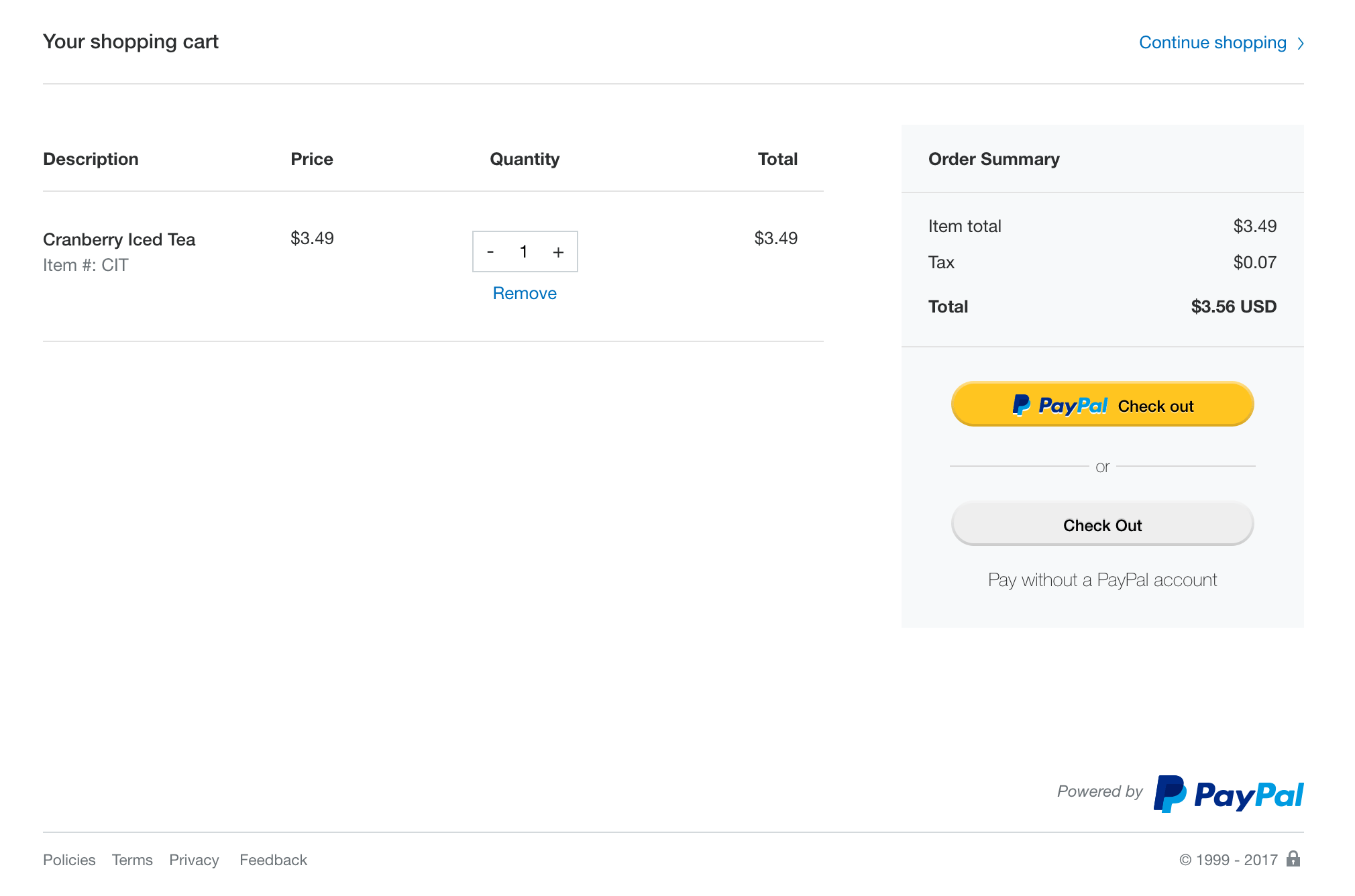Click the © 1999 - 2017 copyright text

coord(1228,860)
